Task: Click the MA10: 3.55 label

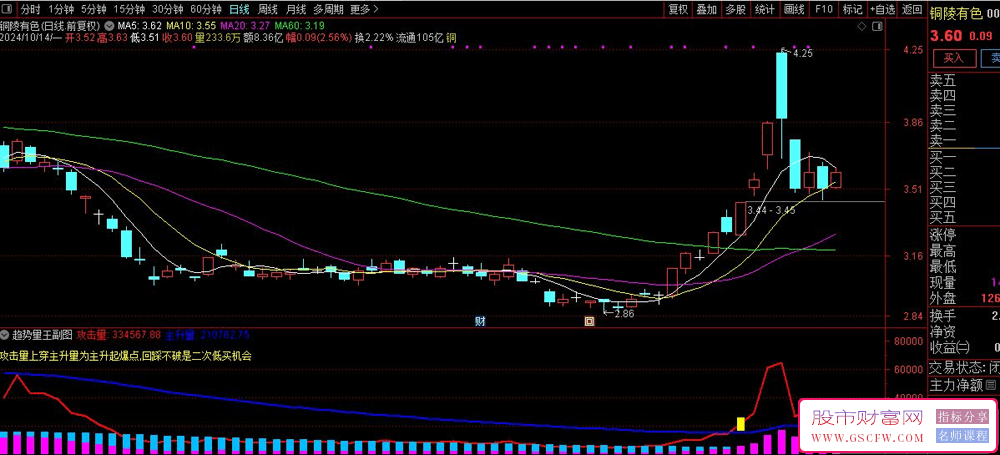Action: [191, 26]
